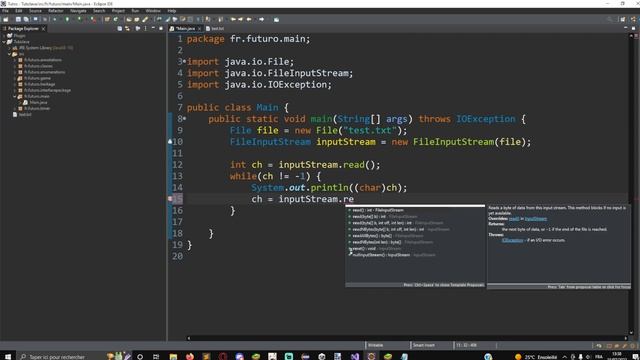Click the editor vertical scrollbar
640x360 pixels.
(x=631, y=184)
